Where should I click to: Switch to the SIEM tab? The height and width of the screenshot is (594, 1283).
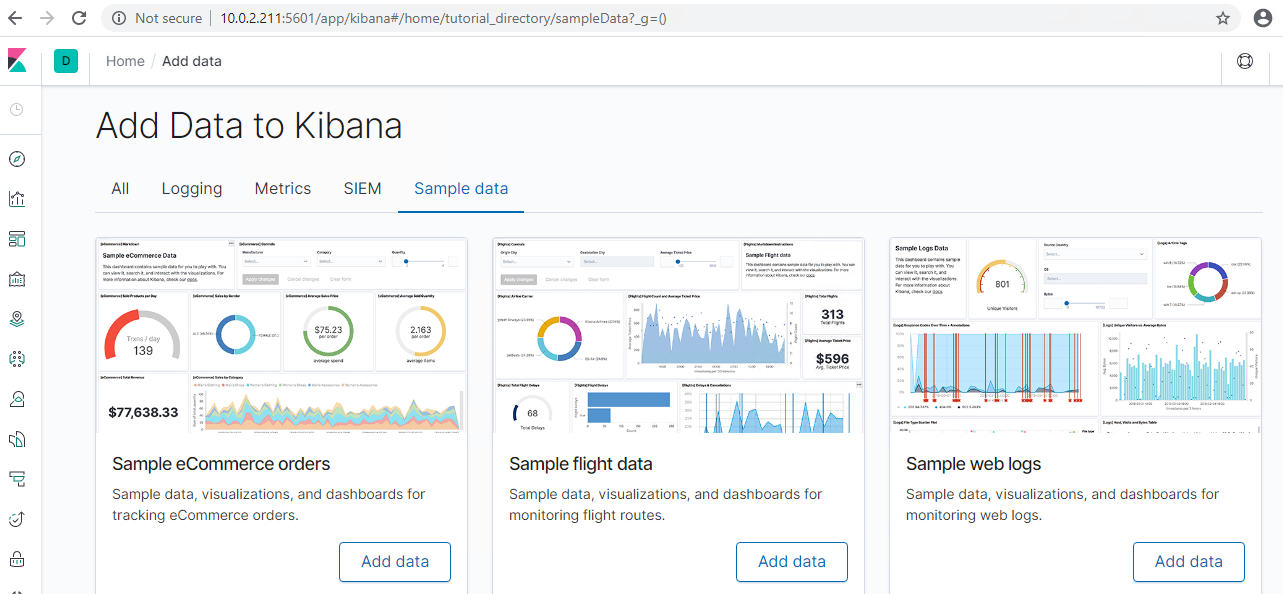tap(362, 188)
